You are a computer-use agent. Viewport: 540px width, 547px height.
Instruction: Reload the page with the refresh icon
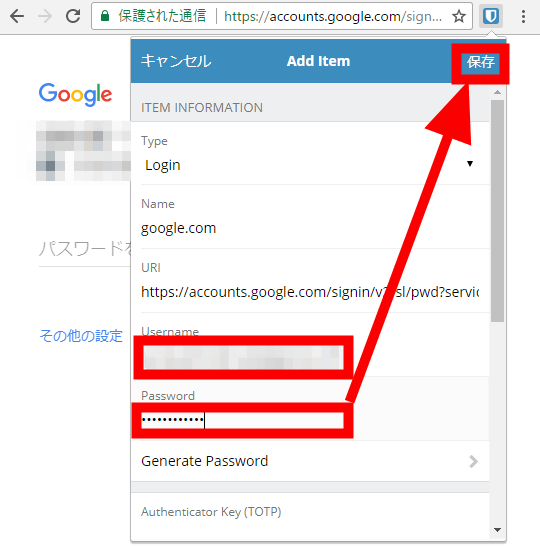point(73,16)
